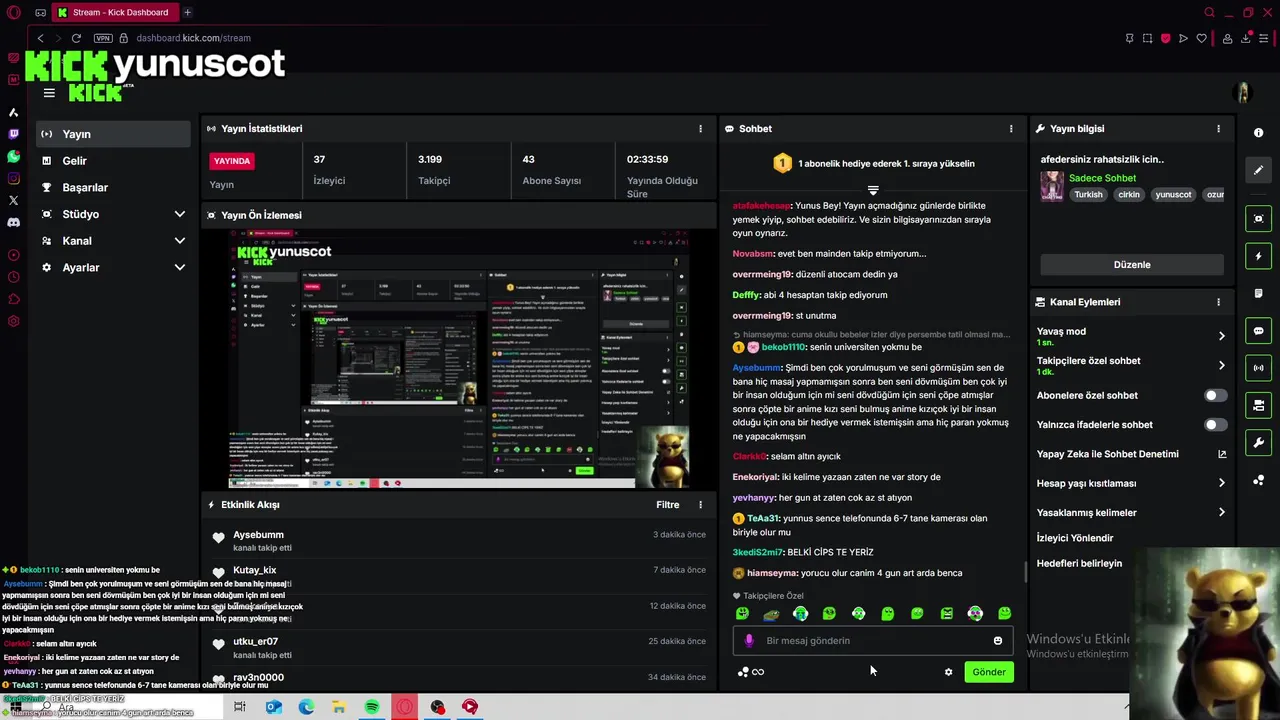Viewport: 1280px width, 720px height.
Task: Open Takipçilere özel sohbet settings chevron
Action: tap(1221, 365)
